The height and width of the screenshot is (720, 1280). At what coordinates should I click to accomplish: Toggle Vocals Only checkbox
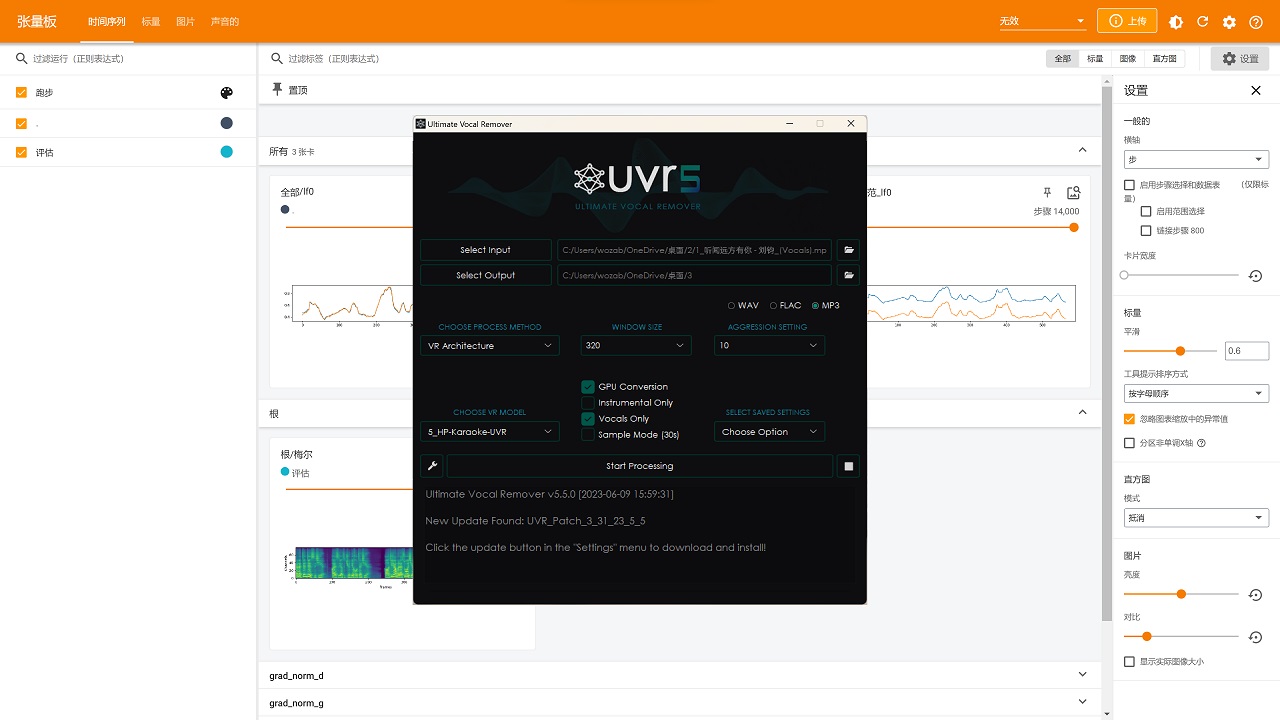click(588, 419)
